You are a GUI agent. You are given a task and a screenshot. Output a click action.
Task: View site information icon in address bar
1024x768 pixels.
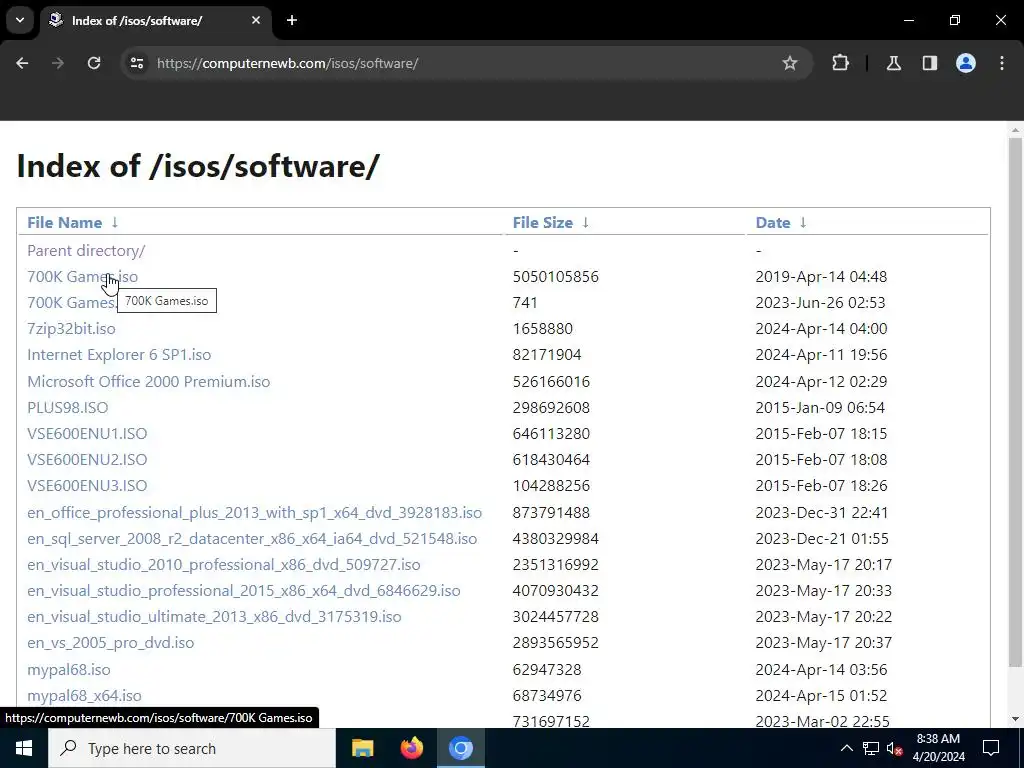[136, 63]
